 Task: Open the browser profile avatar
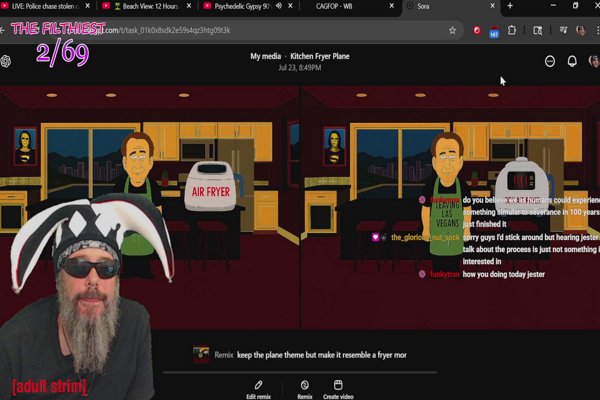pos(580,31)
